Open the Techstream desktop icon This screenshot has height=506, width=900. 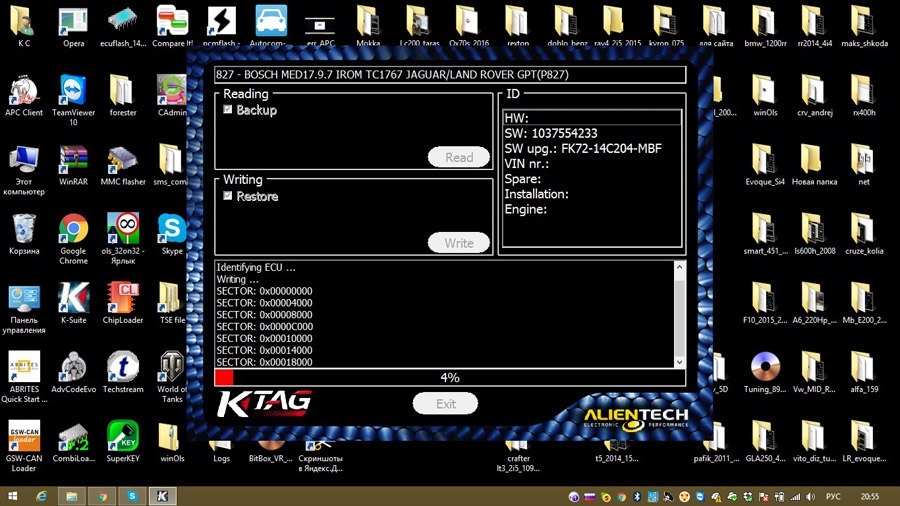pos(123,372)
